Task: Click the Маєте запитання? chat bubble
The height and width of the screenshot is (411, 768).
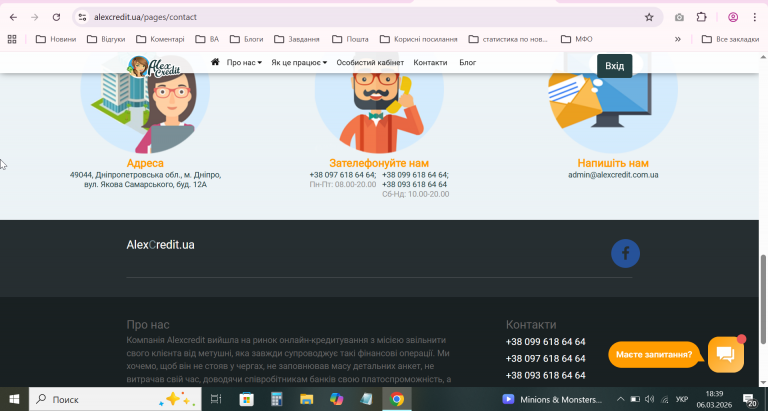Action: [x=654, y=354]
